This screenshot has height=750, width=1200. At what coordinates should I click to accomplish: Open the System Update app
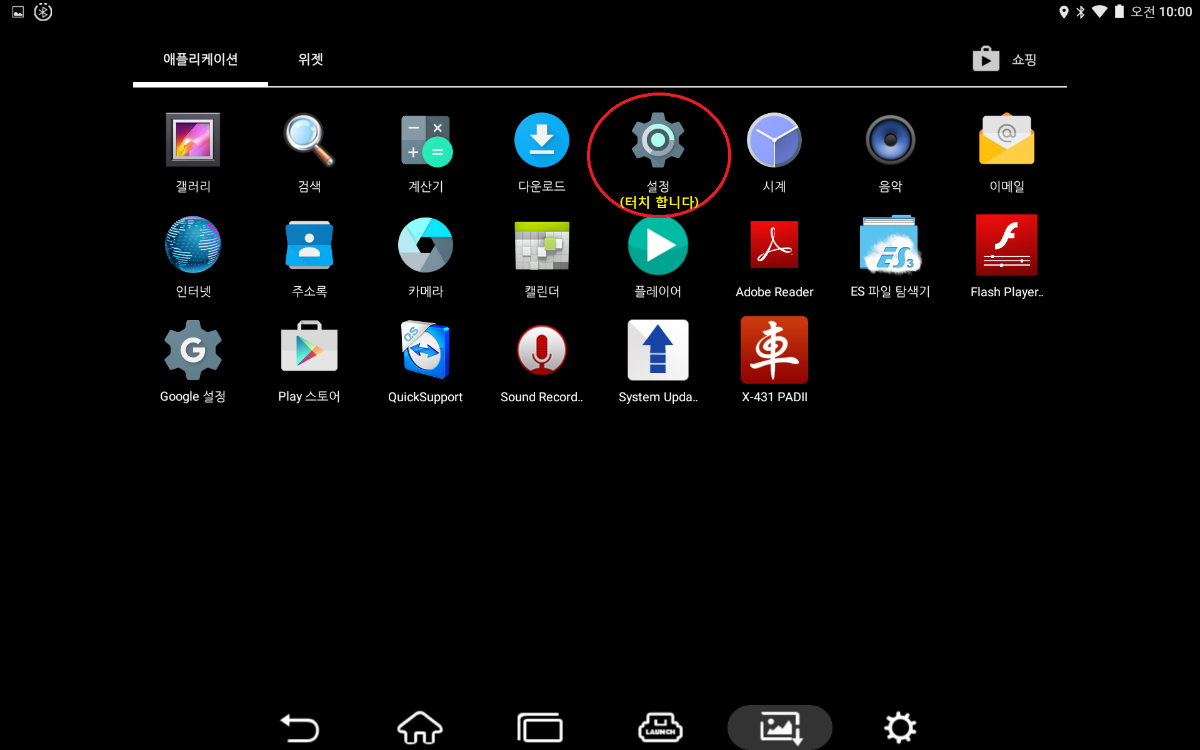coord(658,350)
